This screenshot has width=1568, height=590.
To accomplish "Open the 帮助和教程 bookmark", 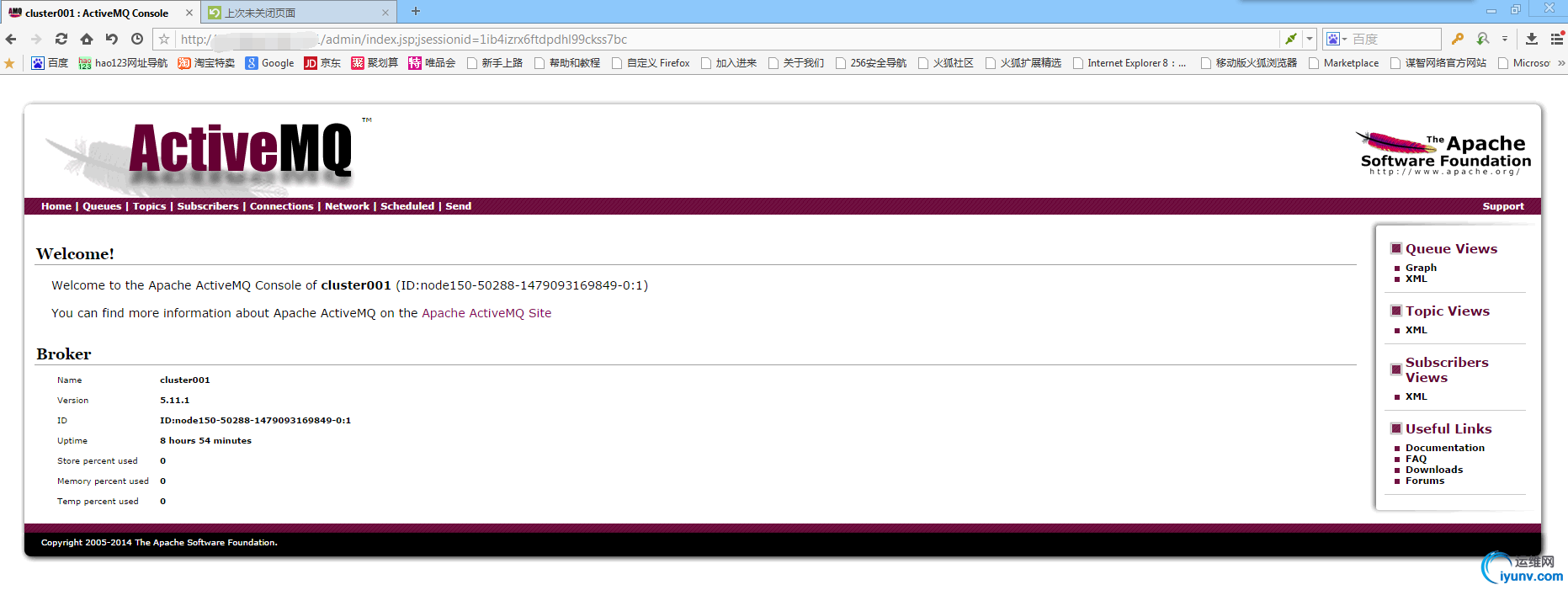I will coord(567,63).
